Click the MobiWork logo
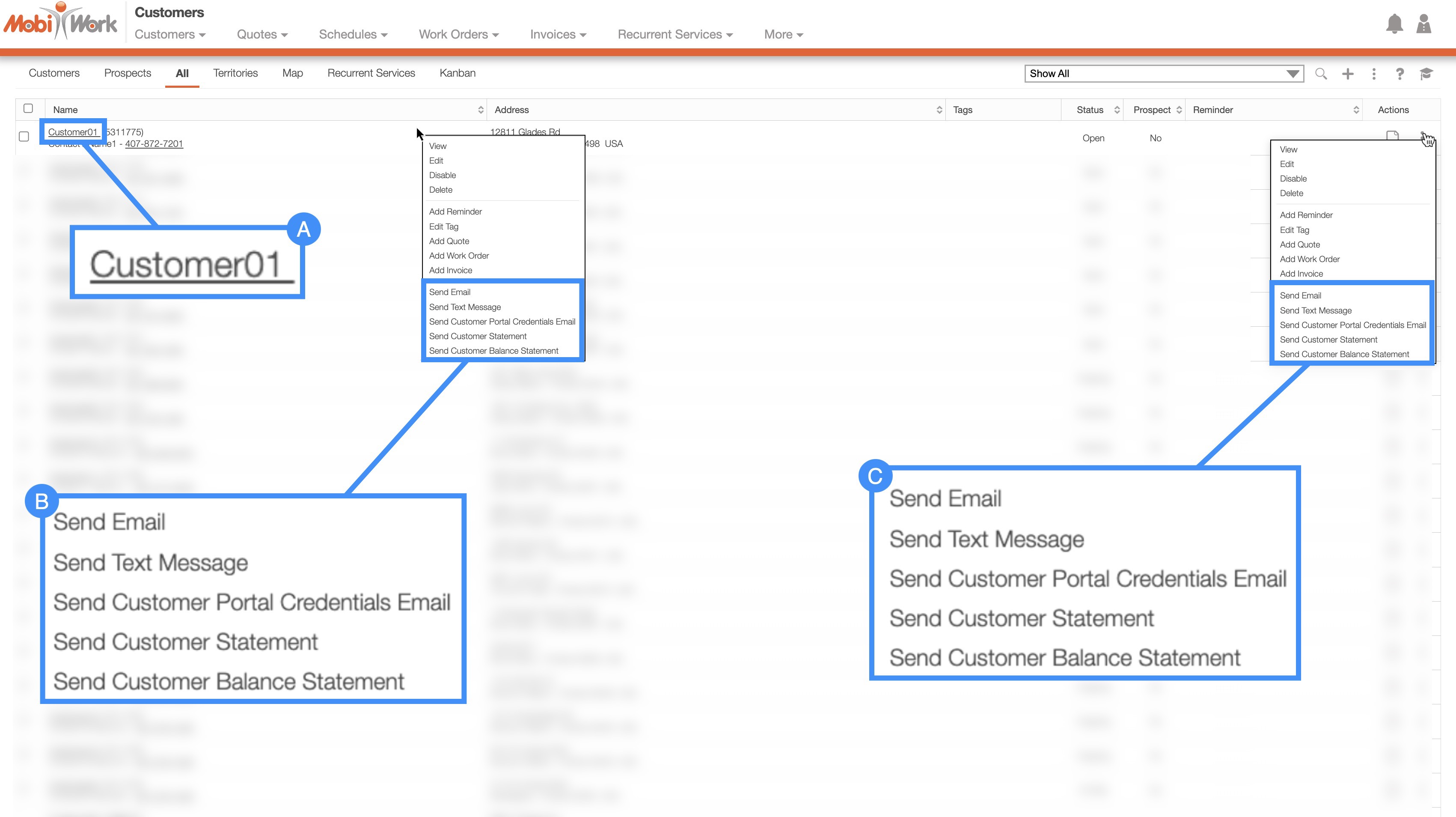Image resolution: width=1456 pixels, height=817 pixels. [x=60, y=23]
